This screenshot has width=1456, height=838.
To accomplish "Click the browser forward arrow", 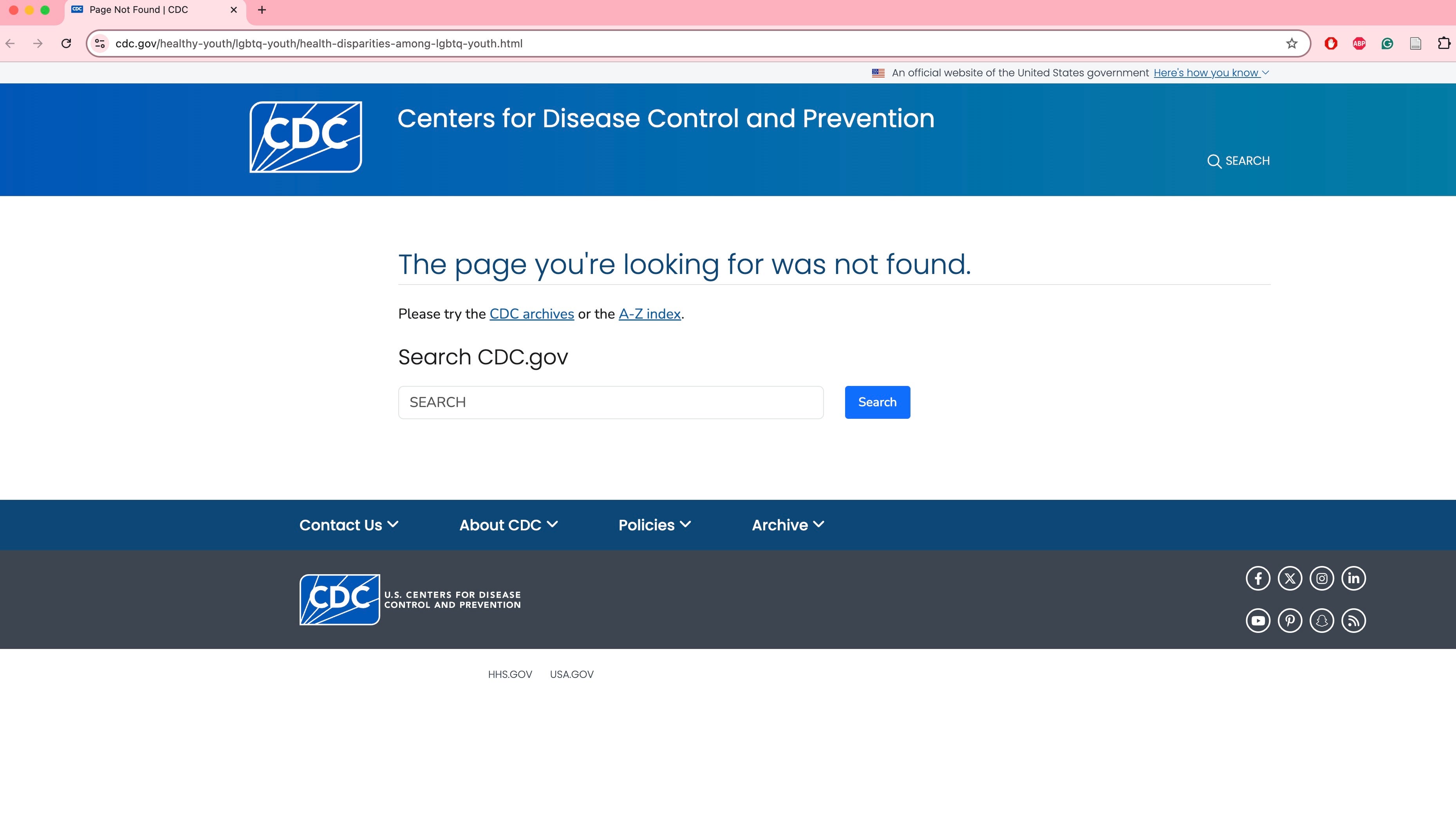I will (x=38, y=44).
